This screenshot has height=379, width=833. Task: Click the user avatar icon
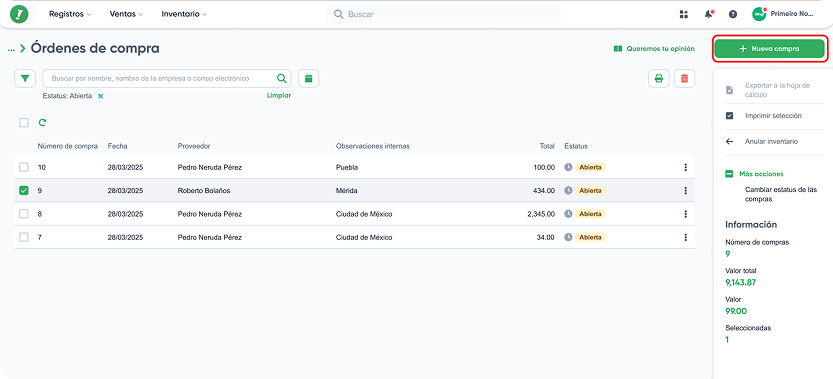pos(759,14)
